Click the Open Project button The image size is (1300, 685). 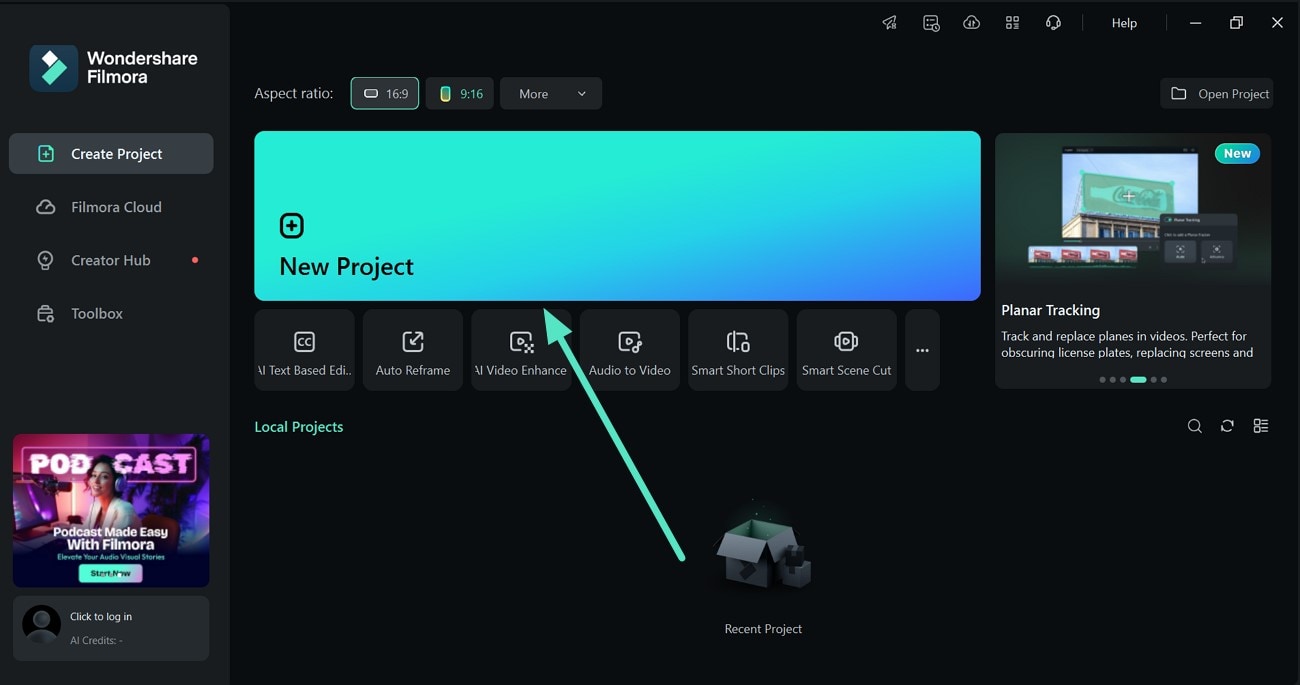coord(1217,93)
